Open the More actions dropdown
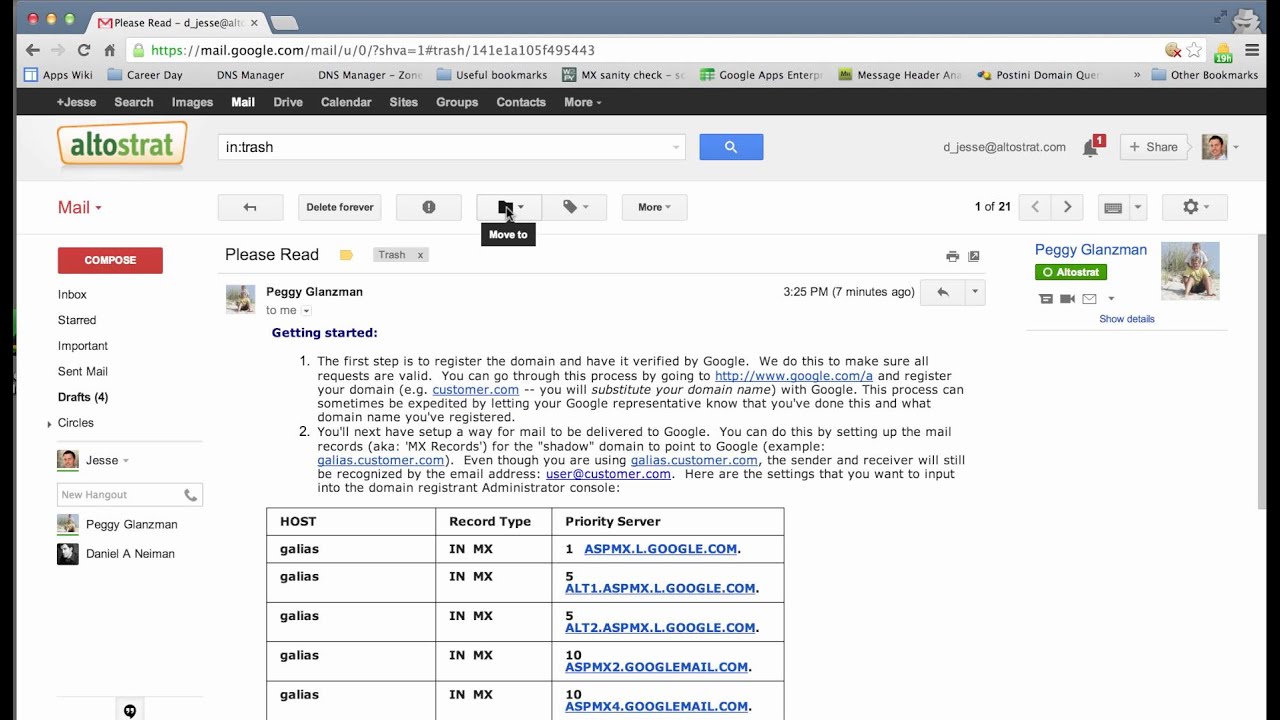Viewport: 1280px width, 720px height. pyautogui.click(x=654, y=207)
